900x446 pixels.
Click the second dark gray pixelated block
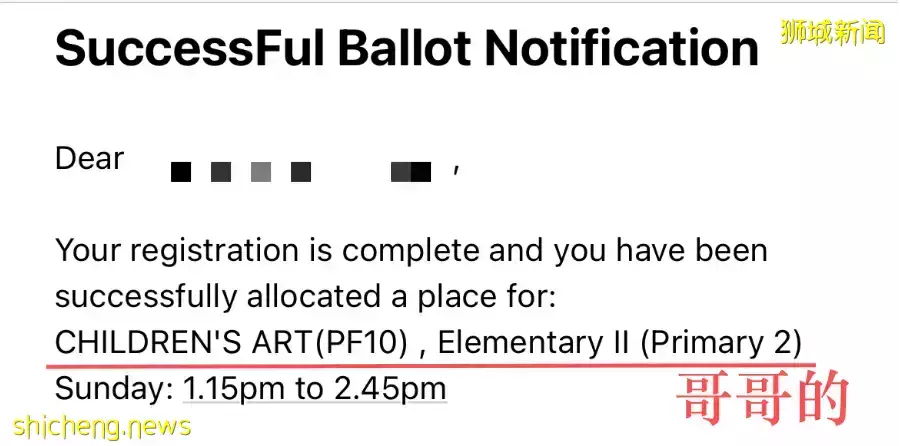pos(221,172)
